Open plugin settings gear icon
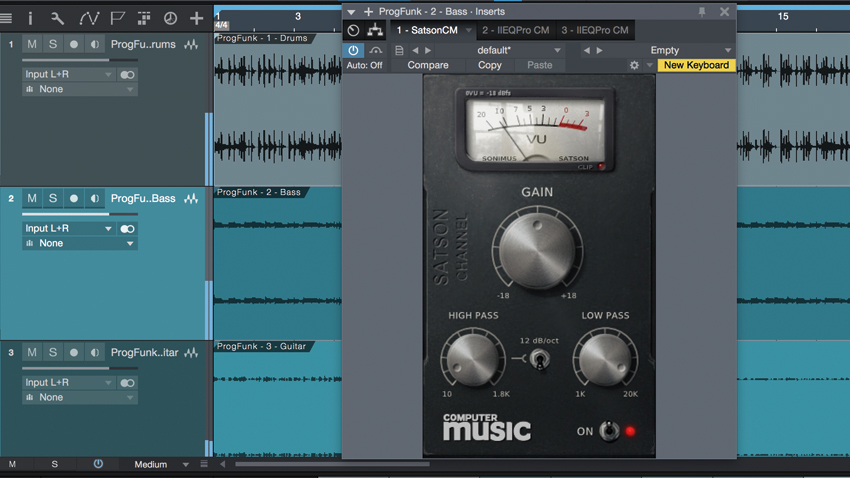Image resolution: width=850 pixels, height=478 pixels. (x=634, y=65)
